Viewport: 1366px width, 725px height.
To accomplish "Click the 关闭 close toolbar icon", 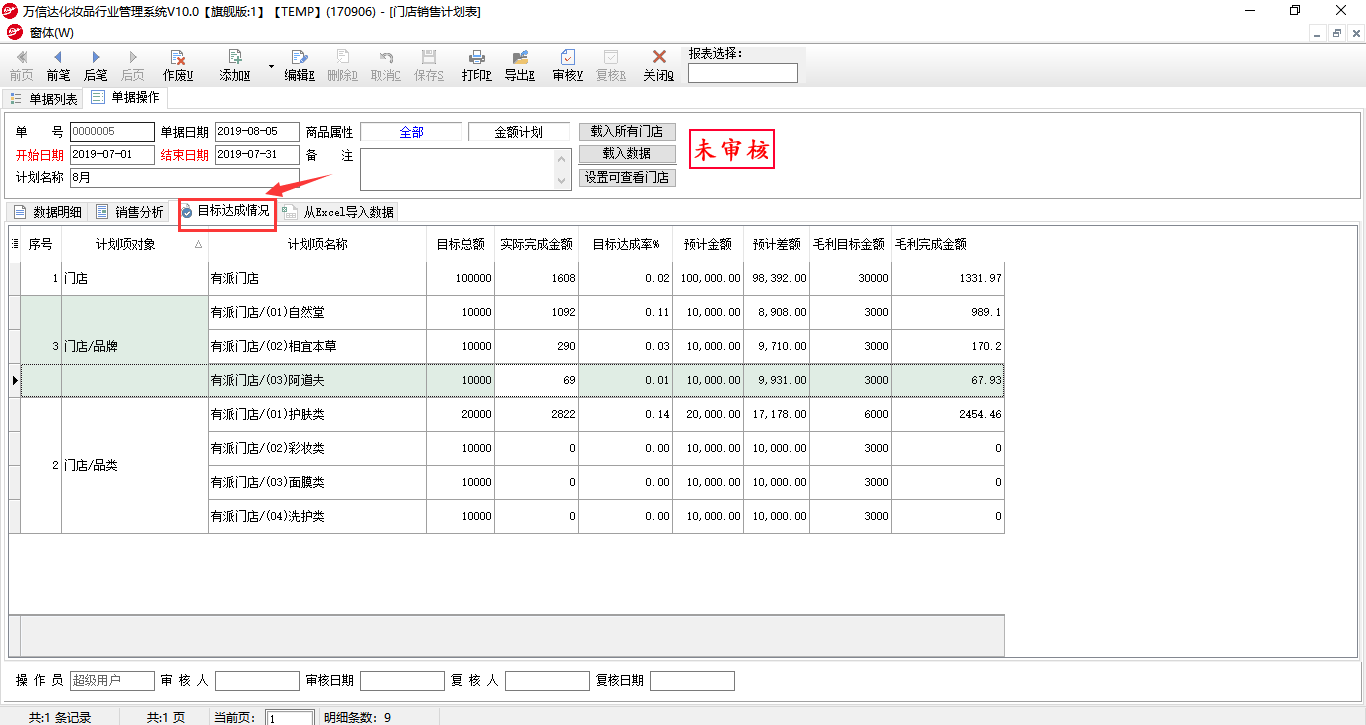I will coord(658,65).
